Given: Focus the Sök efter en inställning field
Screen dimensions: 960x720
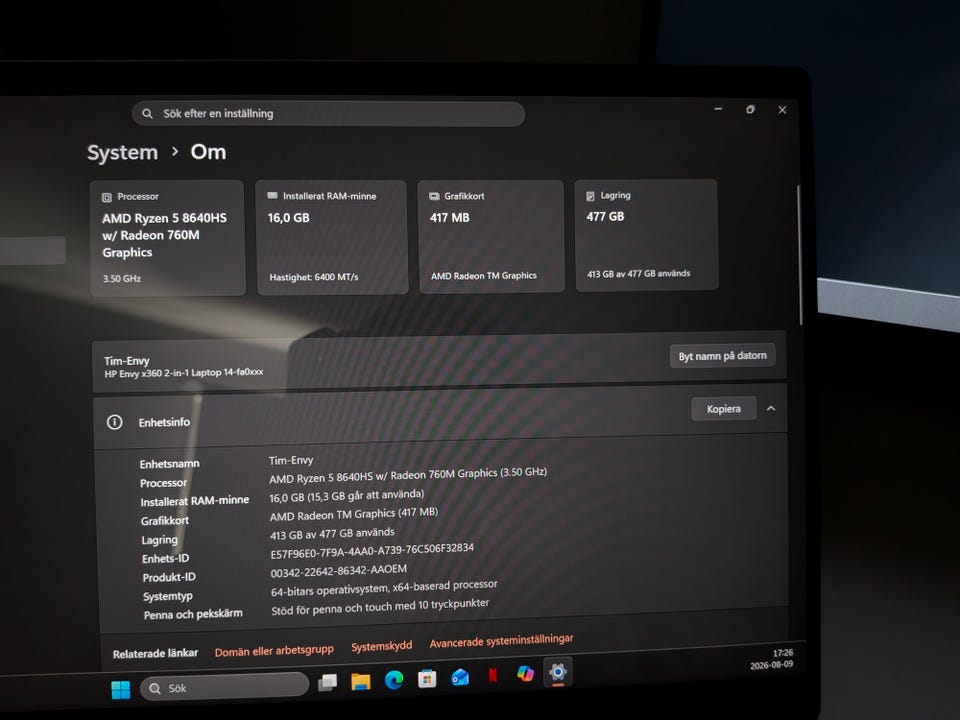Looking at the screenshot, I should tap(328, 114).
